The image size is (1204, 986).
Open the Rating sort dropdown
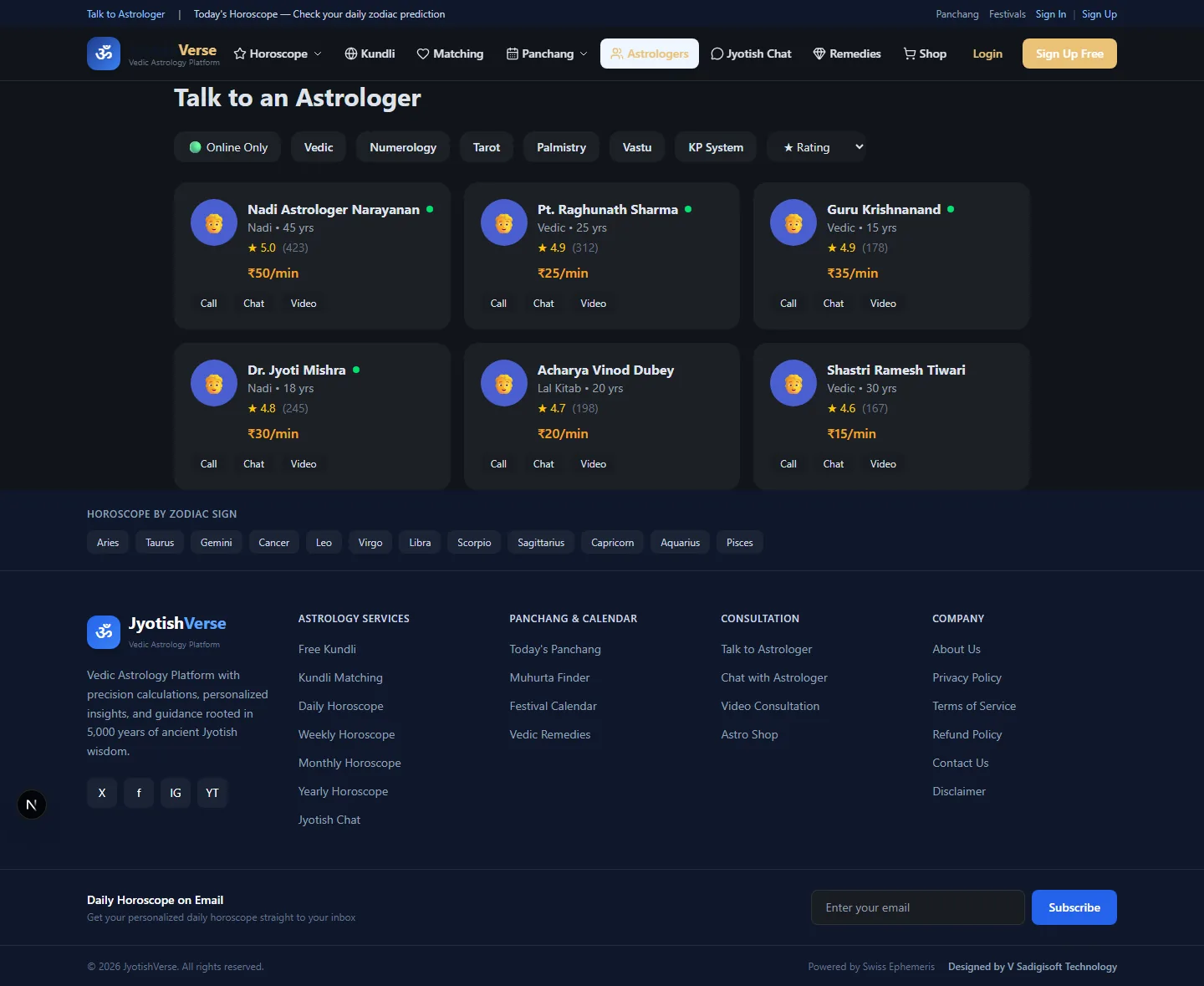pos(816,147)
